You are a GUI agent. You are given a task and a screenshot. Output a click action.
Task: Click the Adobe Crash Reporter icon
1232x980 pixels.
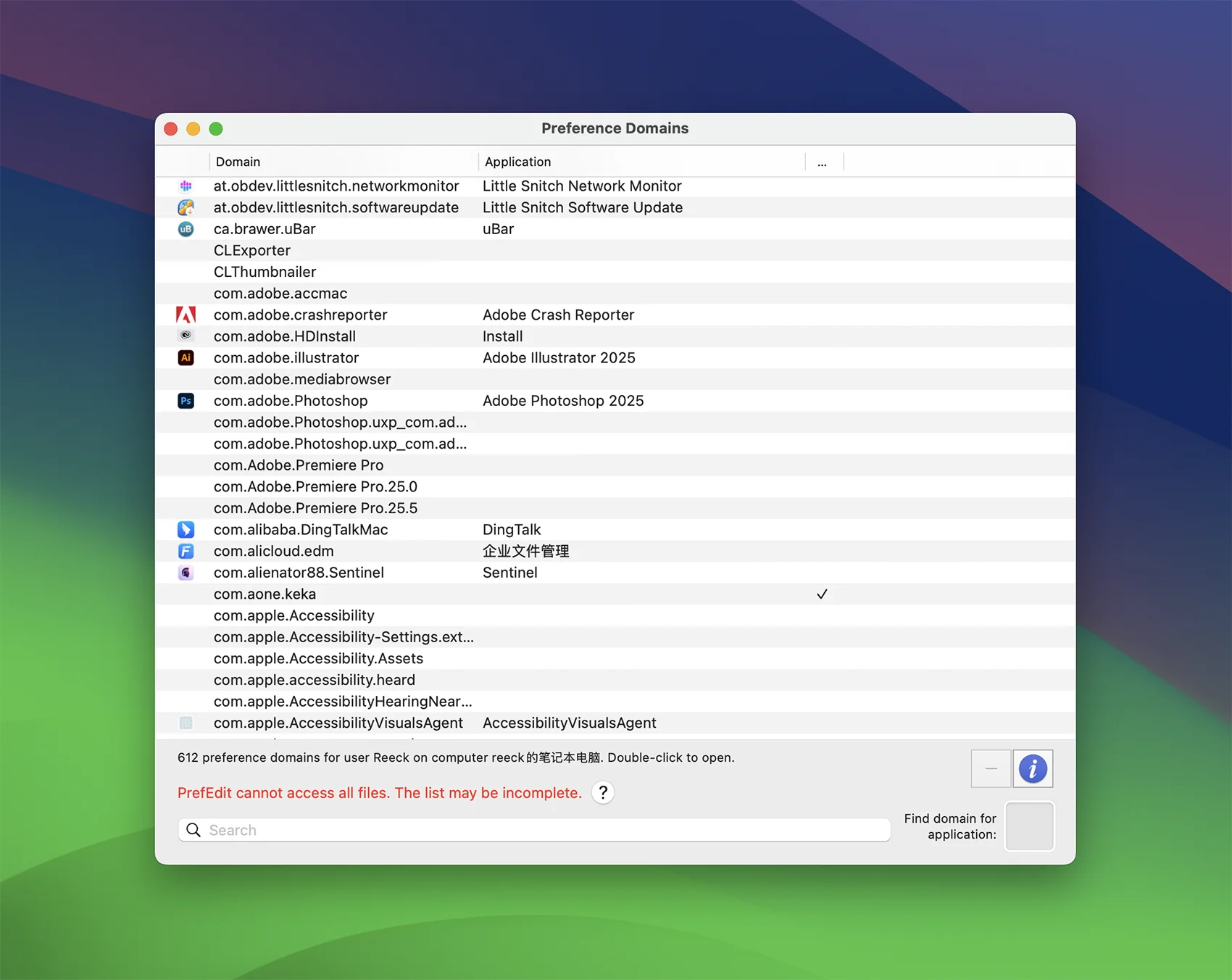coord(186,315)
